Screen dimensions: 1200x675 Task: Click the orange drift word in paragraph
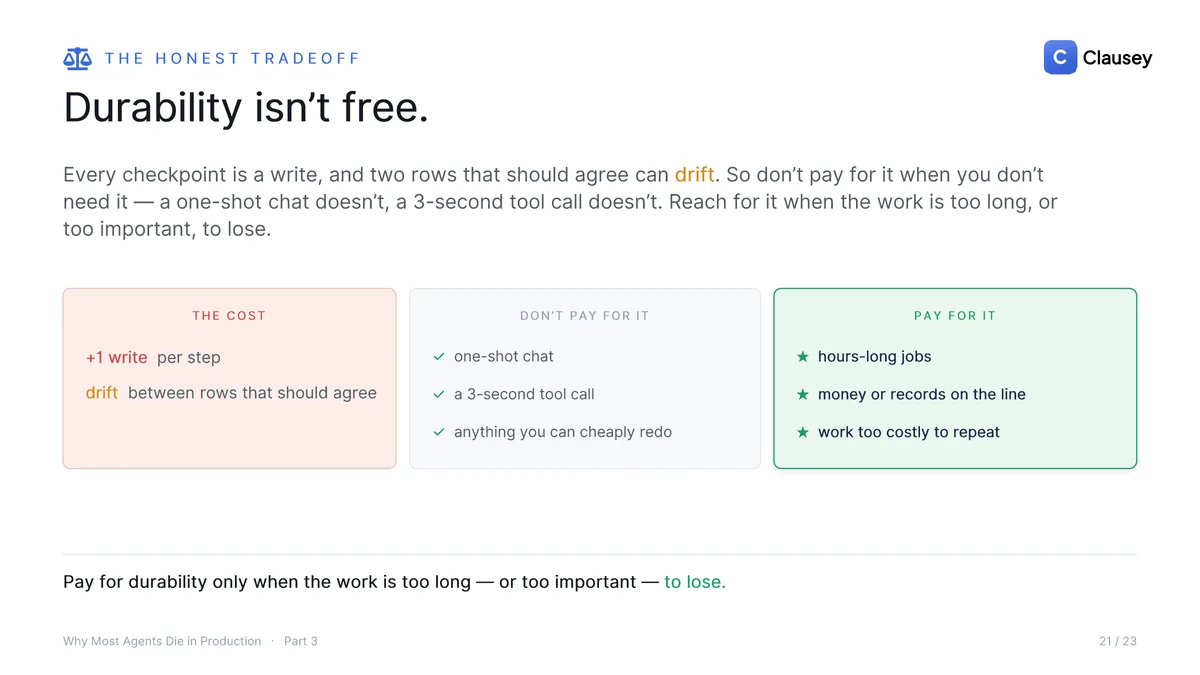pos(695,174)
